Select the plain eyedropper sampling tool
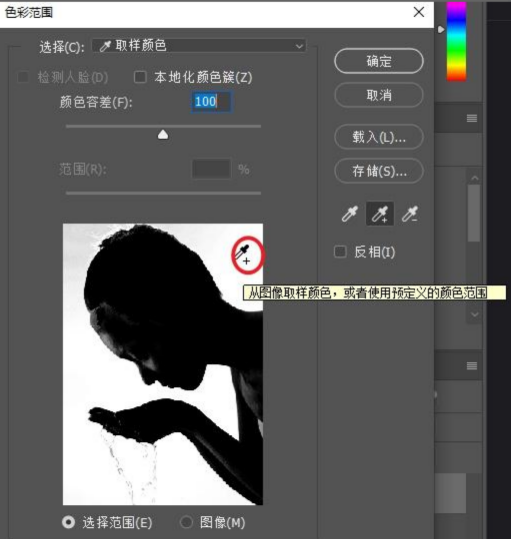Image resolution: width=511 pixels, height=539 pixels. point(350,214)
